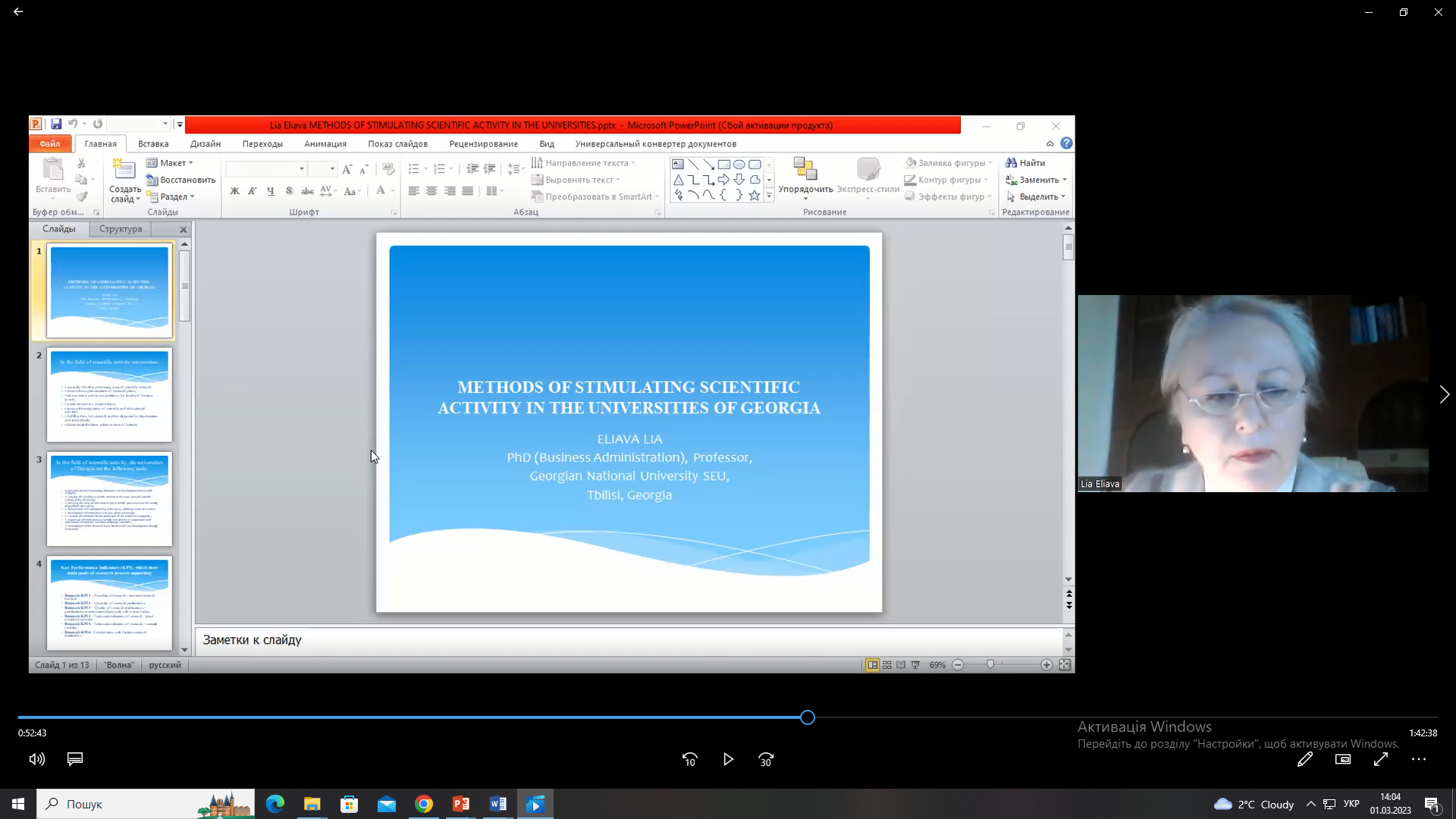Viewport: 1456px width, 819px height.
Task: Click the back arrow at top left
Action: 18,12
